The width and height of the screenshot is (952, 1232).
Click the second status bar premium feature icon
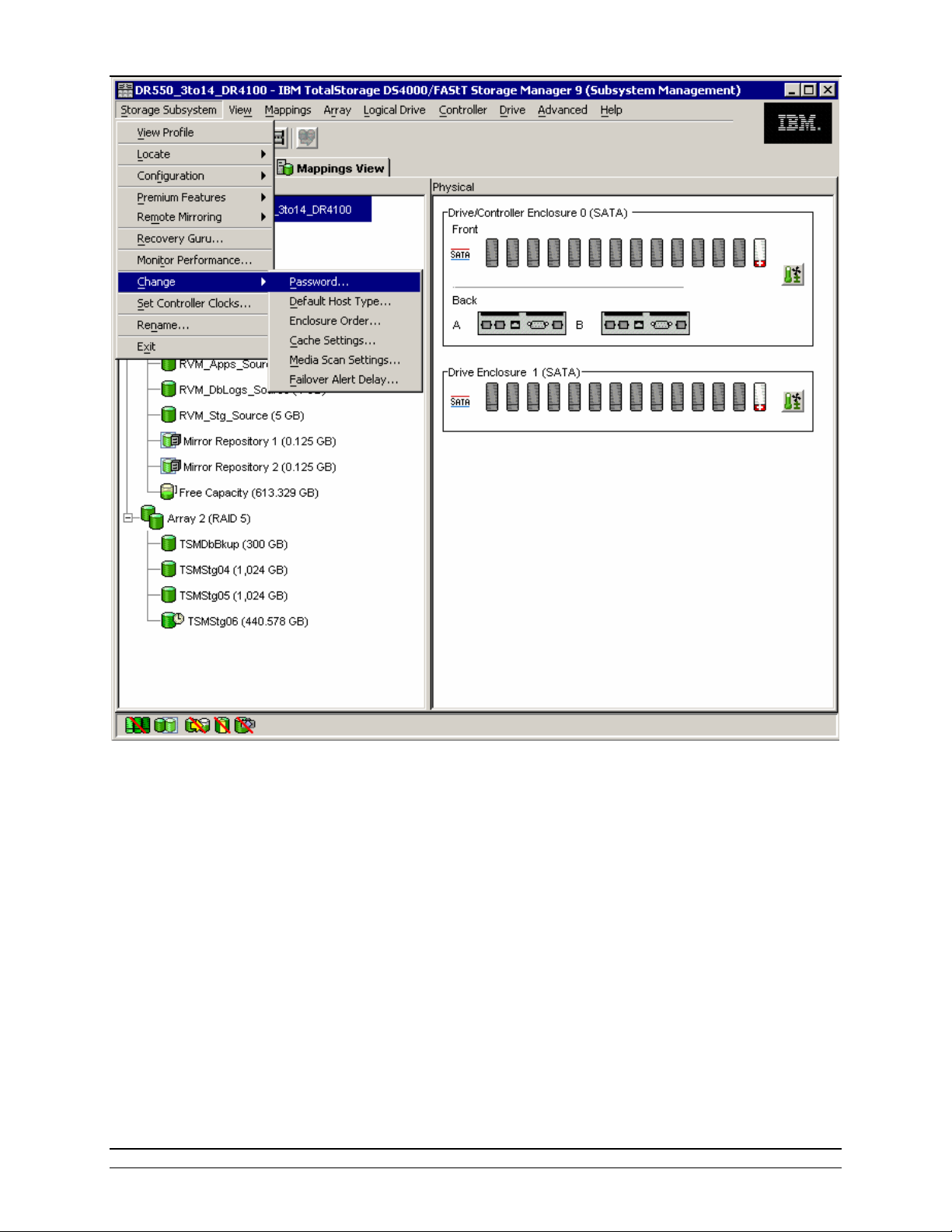click(166, 725)
